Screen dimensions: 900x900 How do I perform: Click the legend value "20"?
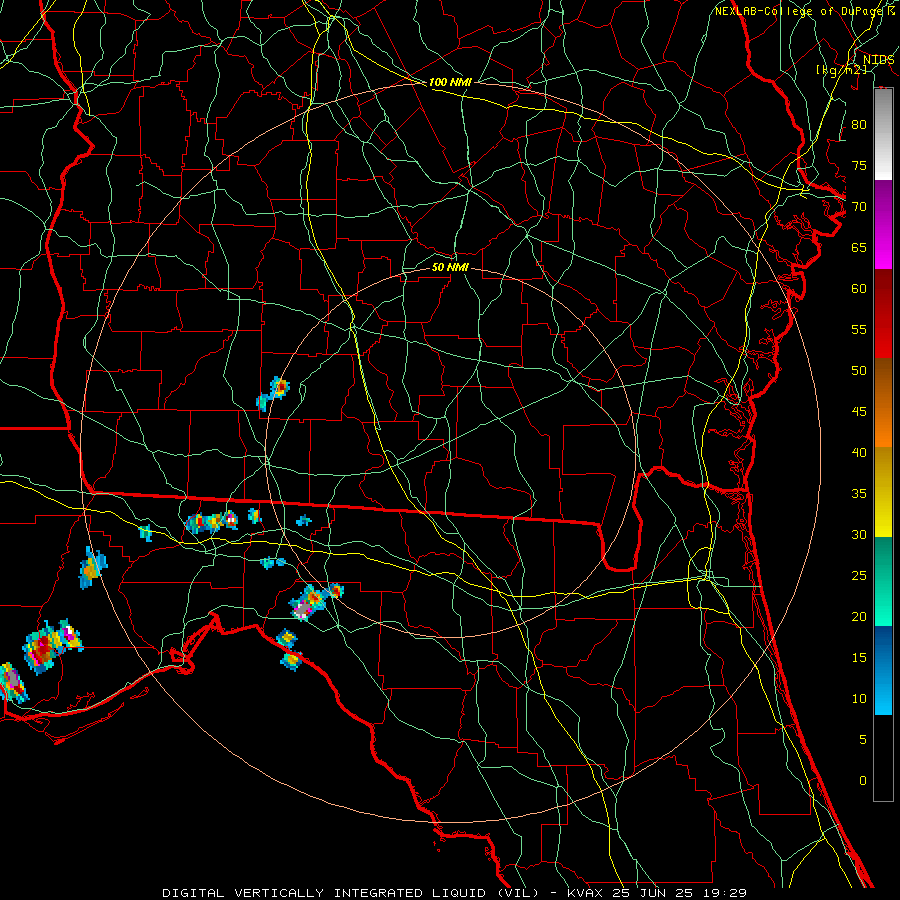point(859,617)
